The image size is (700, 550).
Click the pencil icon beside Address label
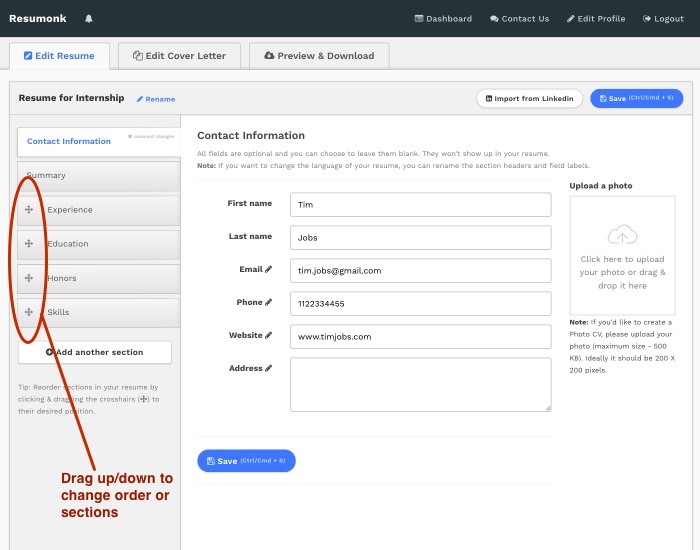pyautogui.click(x=269, y=368)
